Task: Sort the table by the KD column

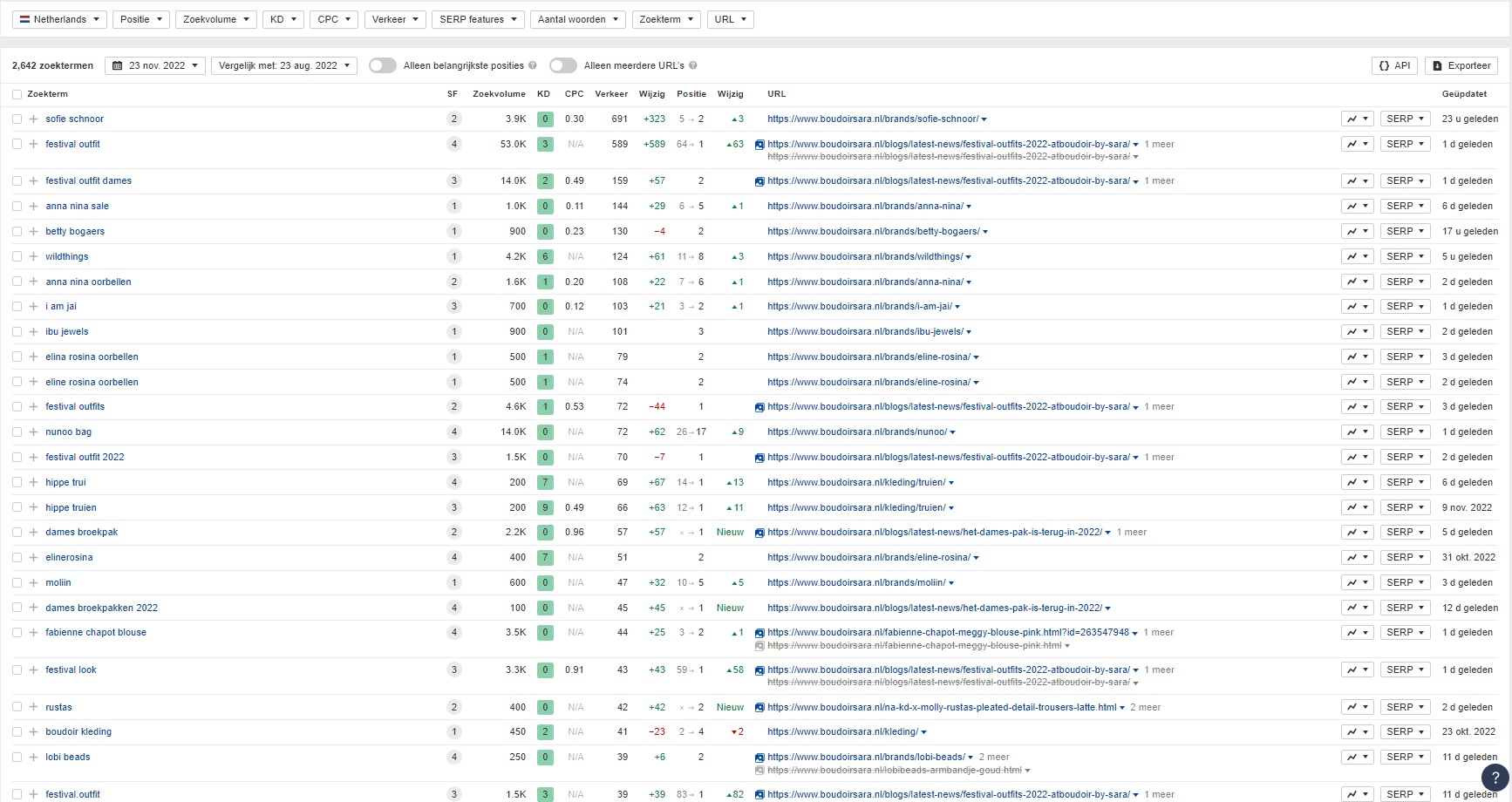Action: tap(543, 94)
